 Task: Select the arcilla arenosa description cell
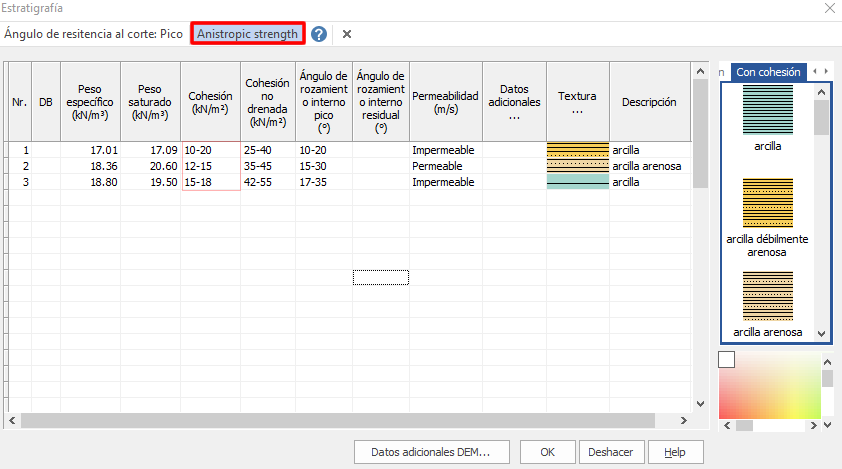click(649, 166)
